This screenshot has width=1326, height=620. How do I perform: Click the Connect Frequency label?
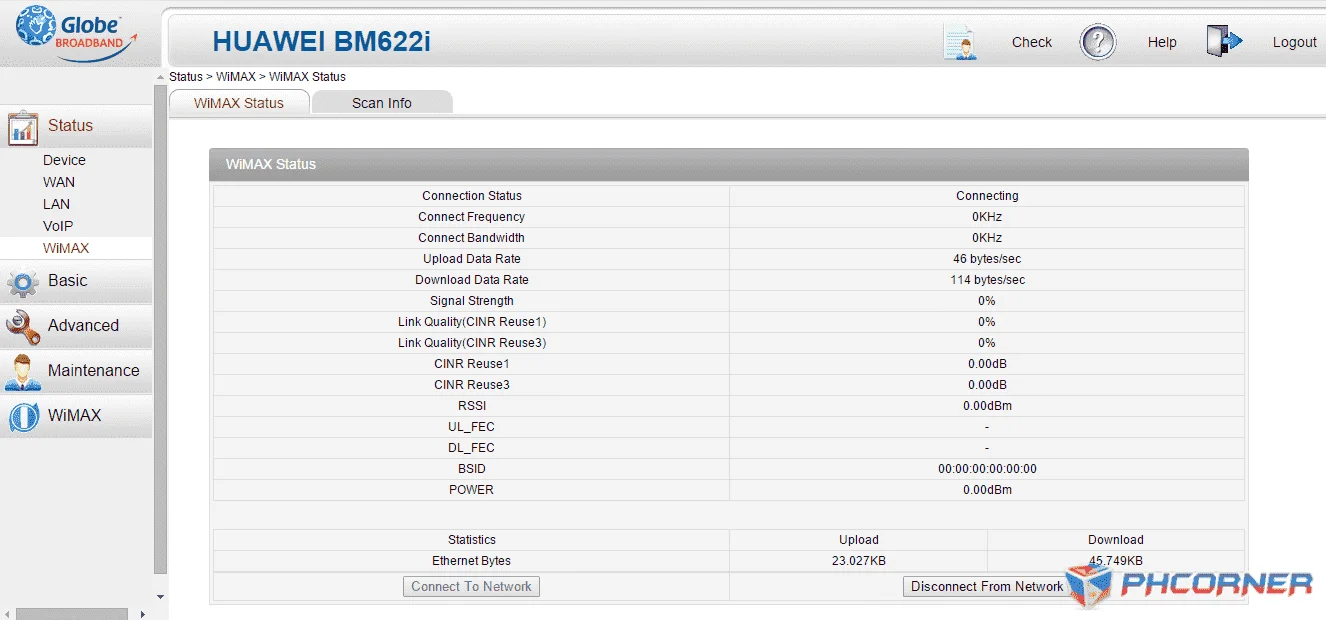(x=472, y=217)
